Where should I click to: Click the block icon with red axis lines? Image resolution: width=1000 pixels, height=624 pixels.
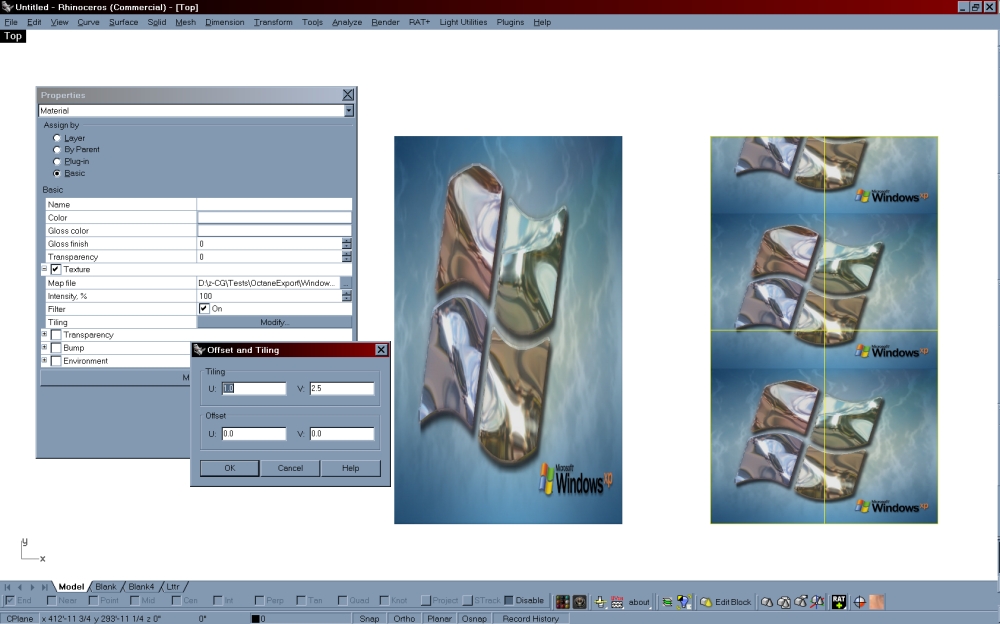tap(817, 602)
